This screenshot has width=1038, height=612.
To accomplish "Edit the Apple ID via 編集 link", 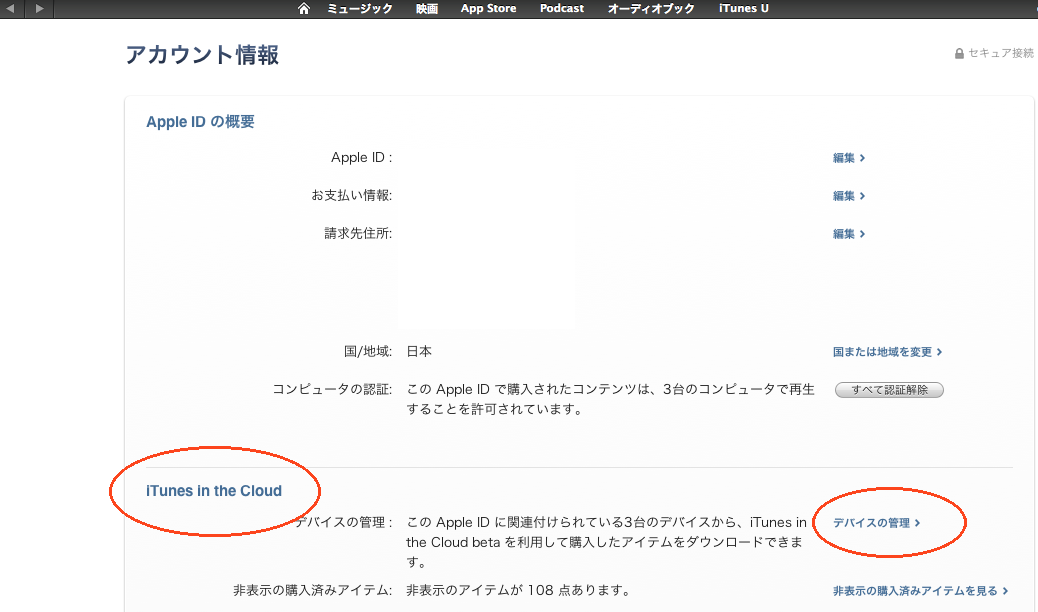I will [x=849, y=158].
